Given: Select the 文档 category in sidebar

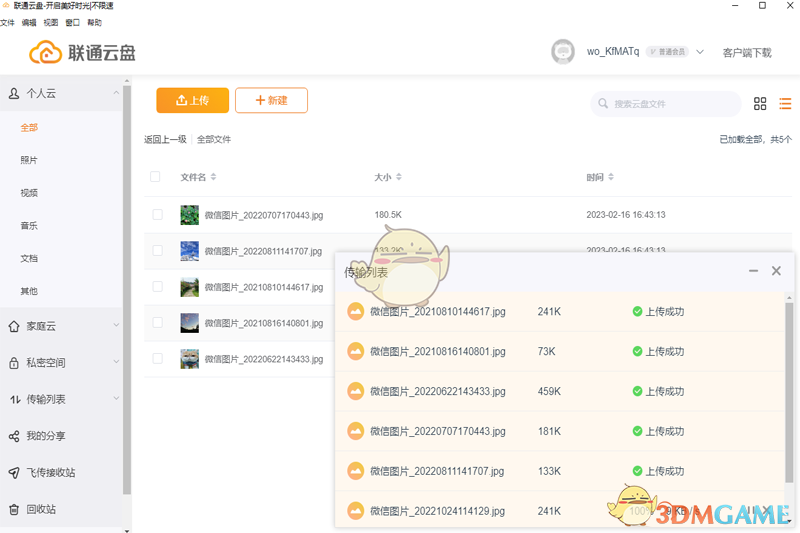Looking at the screenshot, I should click(29, 258).
